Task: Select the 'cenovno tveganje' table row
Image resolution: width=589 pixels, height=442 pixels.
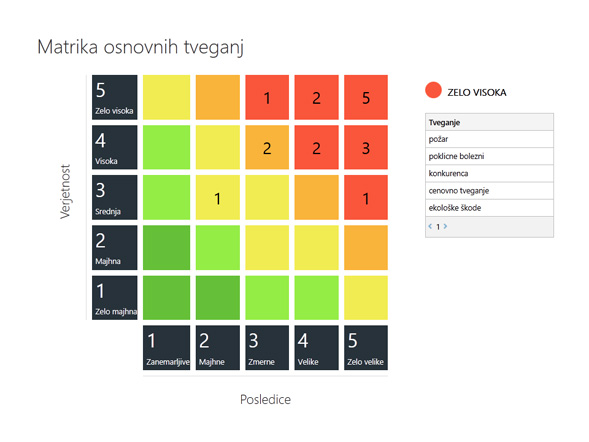Action: point(489,191)
